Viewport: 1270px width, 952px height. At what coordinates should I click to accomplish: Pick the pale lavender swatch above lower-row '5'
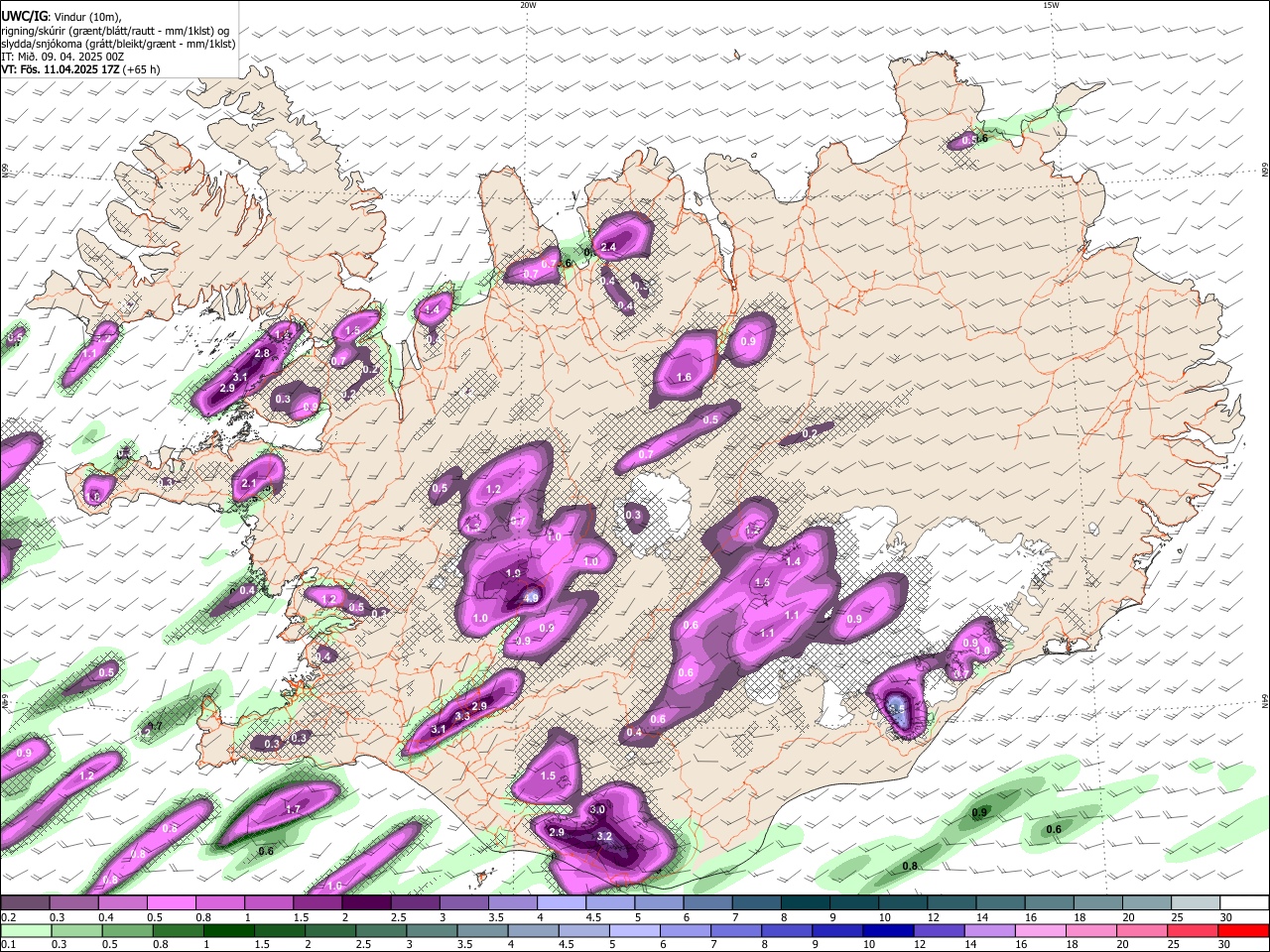634,931
